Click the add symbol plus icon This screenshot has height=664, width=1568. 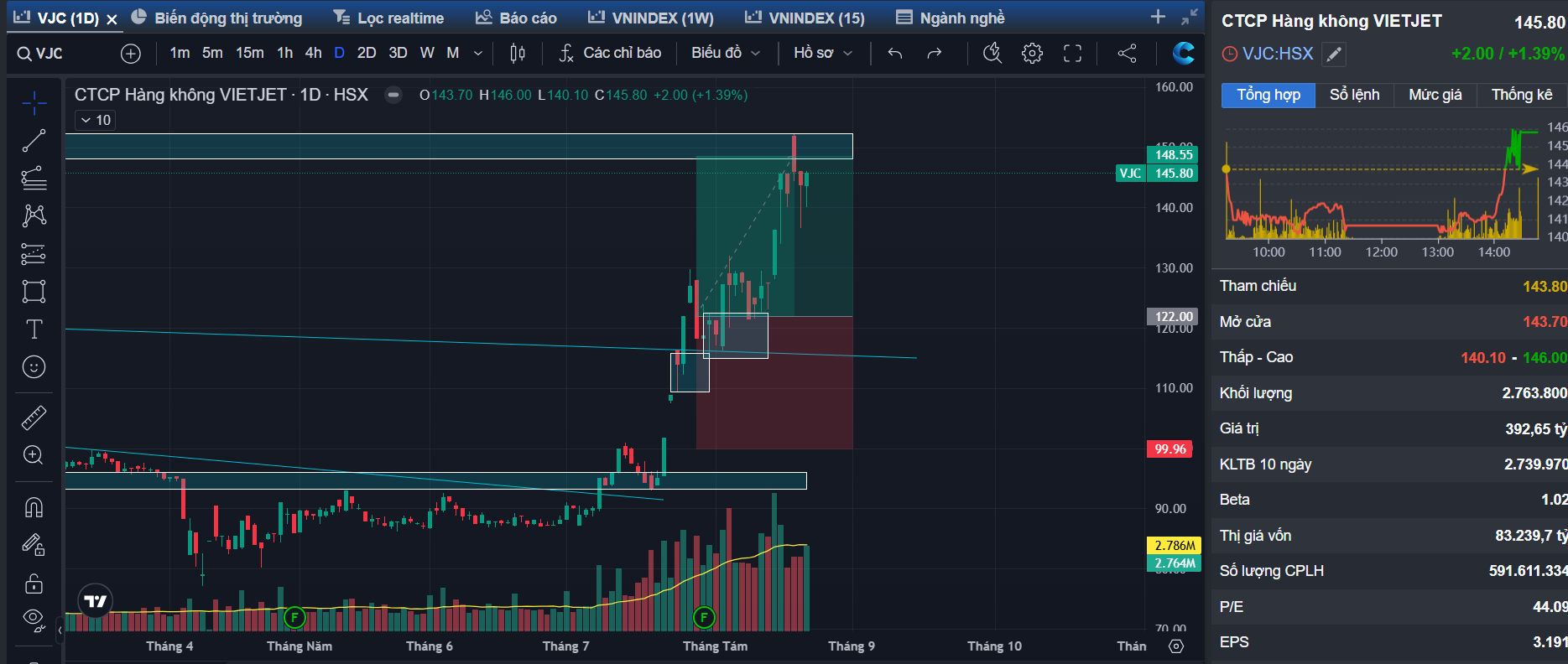(131, 54)
